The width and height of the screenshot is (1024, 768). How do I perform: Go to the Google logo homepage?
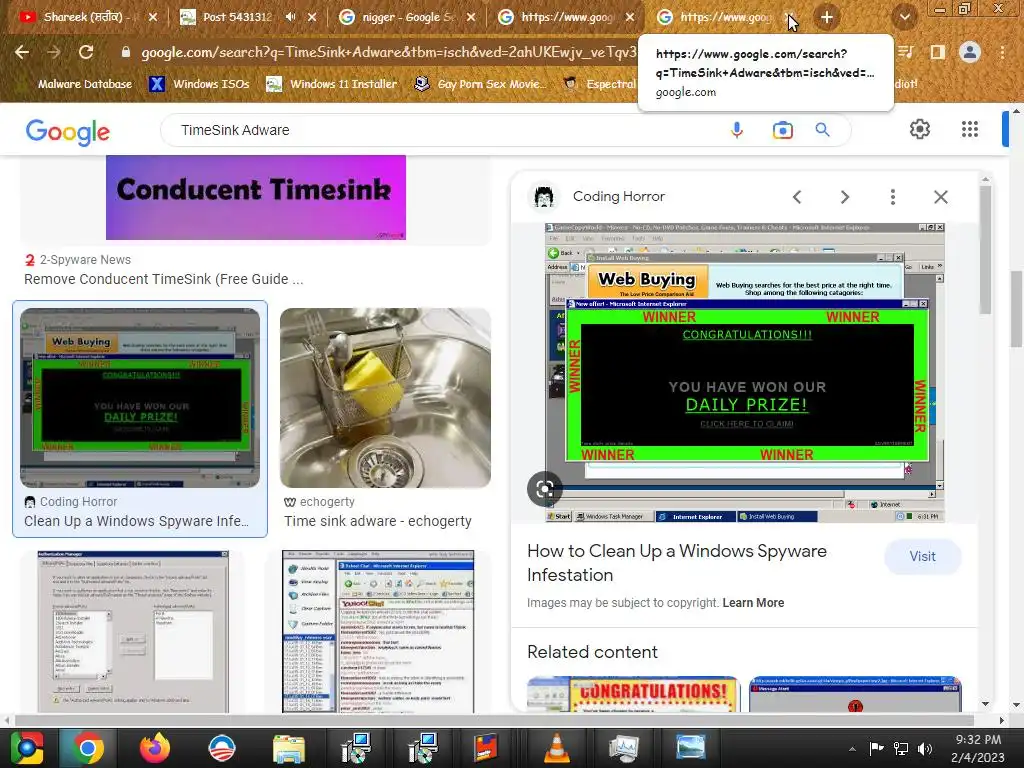point(68,131)
